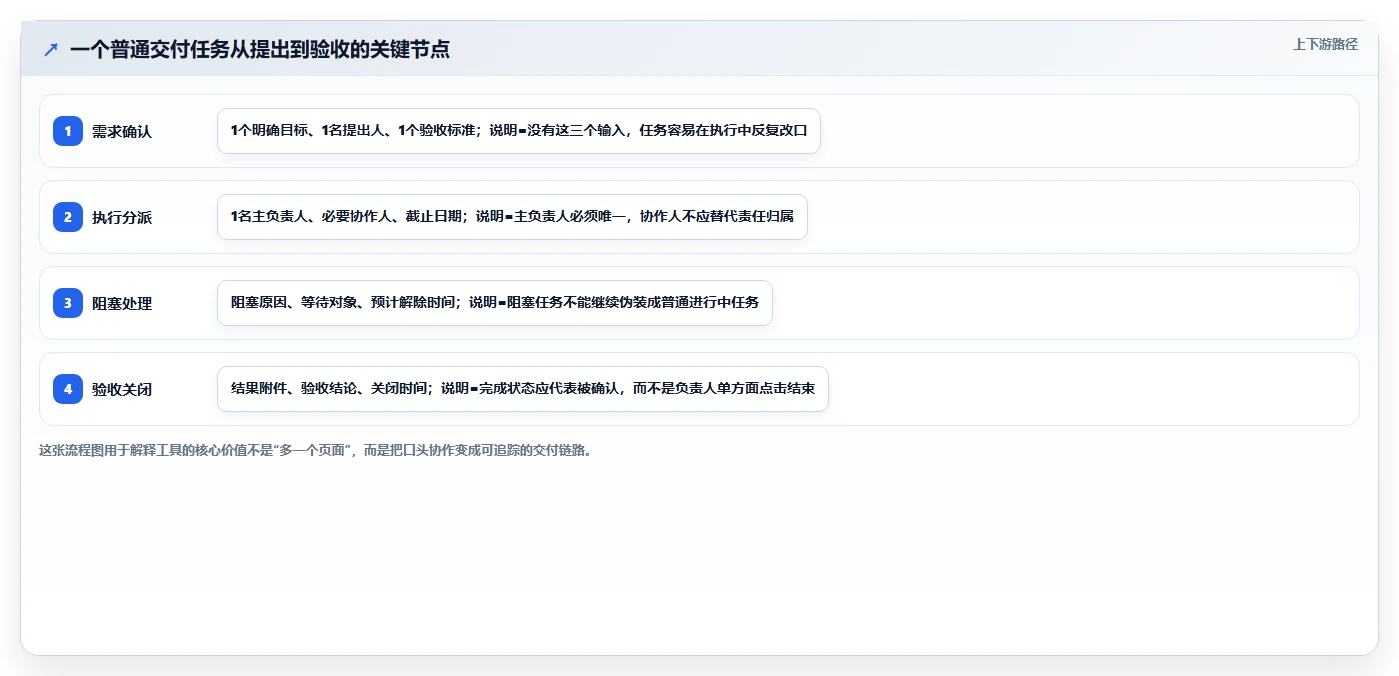Select the 需求确认 step label
The image size is (1399, 676).
point(122,131)
